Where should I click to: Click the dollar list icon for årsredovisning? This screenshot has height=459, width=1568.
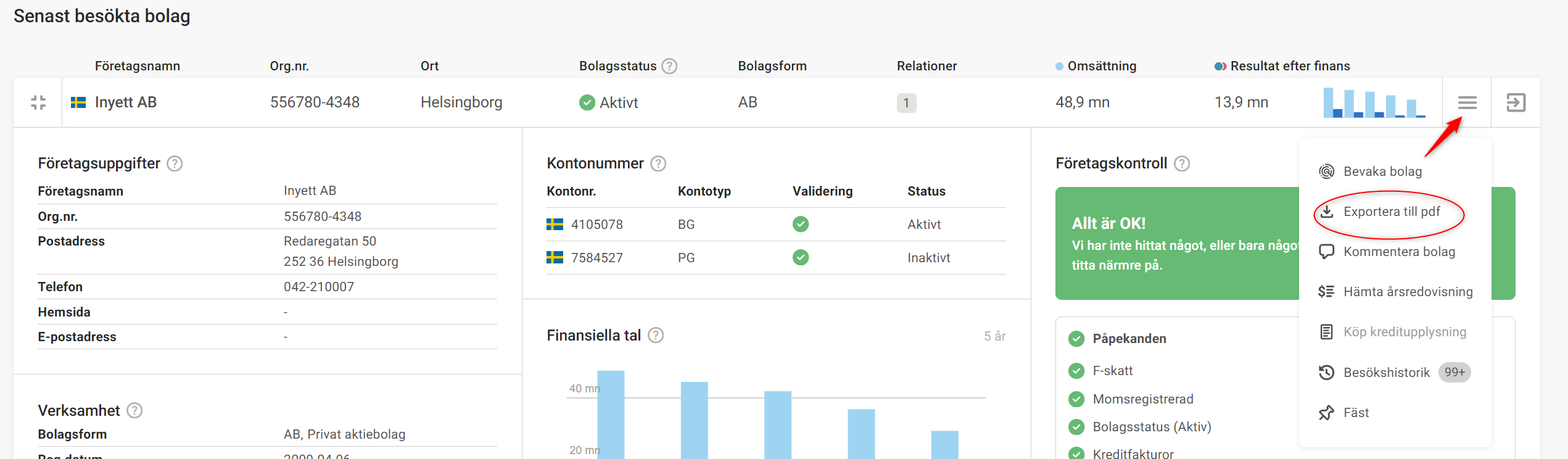1326,292
